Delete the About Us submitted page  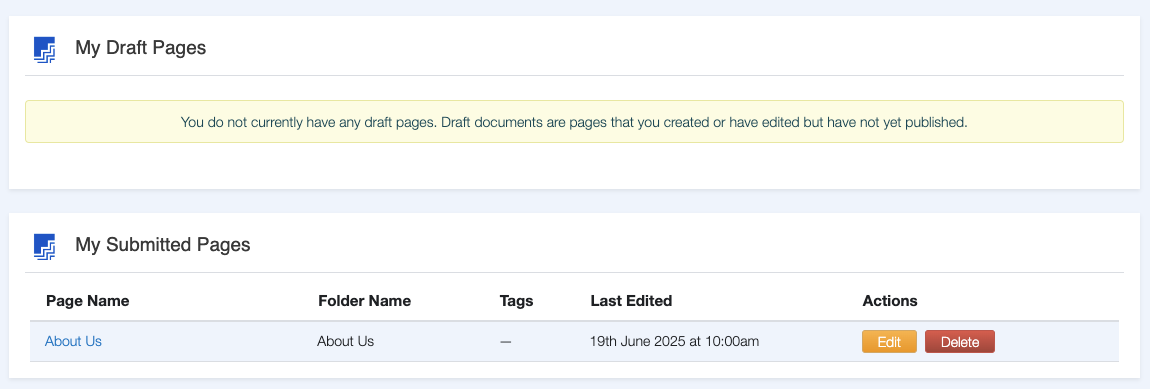960,342
